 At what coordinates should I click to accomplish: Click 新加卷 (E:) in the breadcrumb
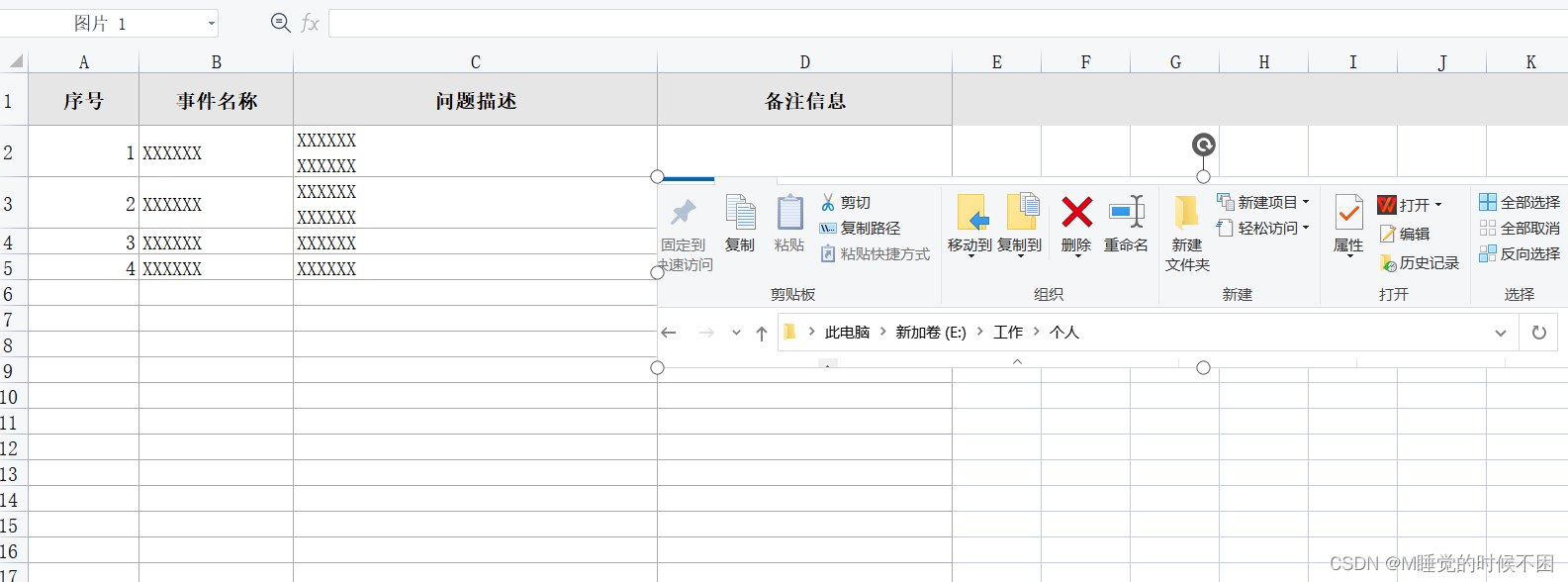point(931,333)
